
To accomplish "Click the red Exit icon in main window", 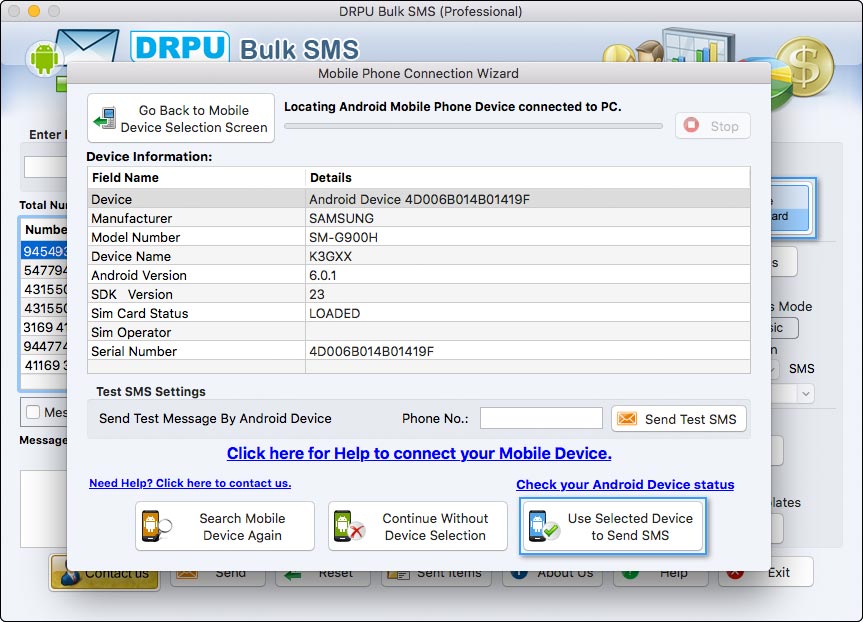I will [x=734, y=575].
